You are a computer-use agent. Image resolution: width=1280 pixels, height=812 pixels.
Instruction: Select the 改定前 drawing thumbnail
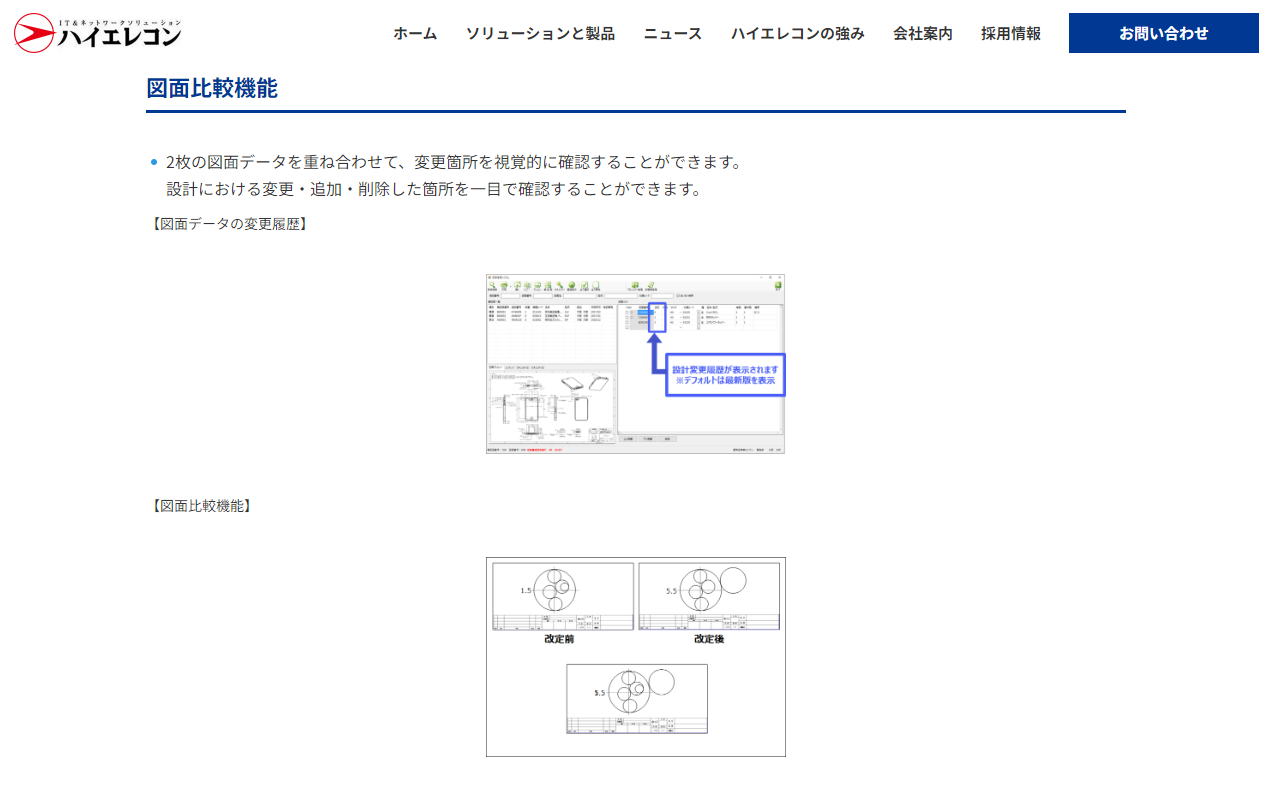pyautogui.click(x=562, y=596)
